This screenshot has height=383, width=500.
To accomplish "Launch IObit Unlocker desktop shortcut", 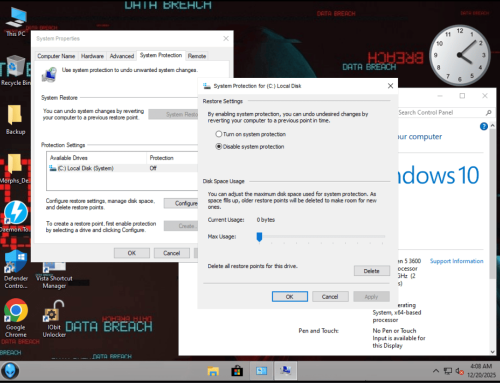I will coord(54,319).
